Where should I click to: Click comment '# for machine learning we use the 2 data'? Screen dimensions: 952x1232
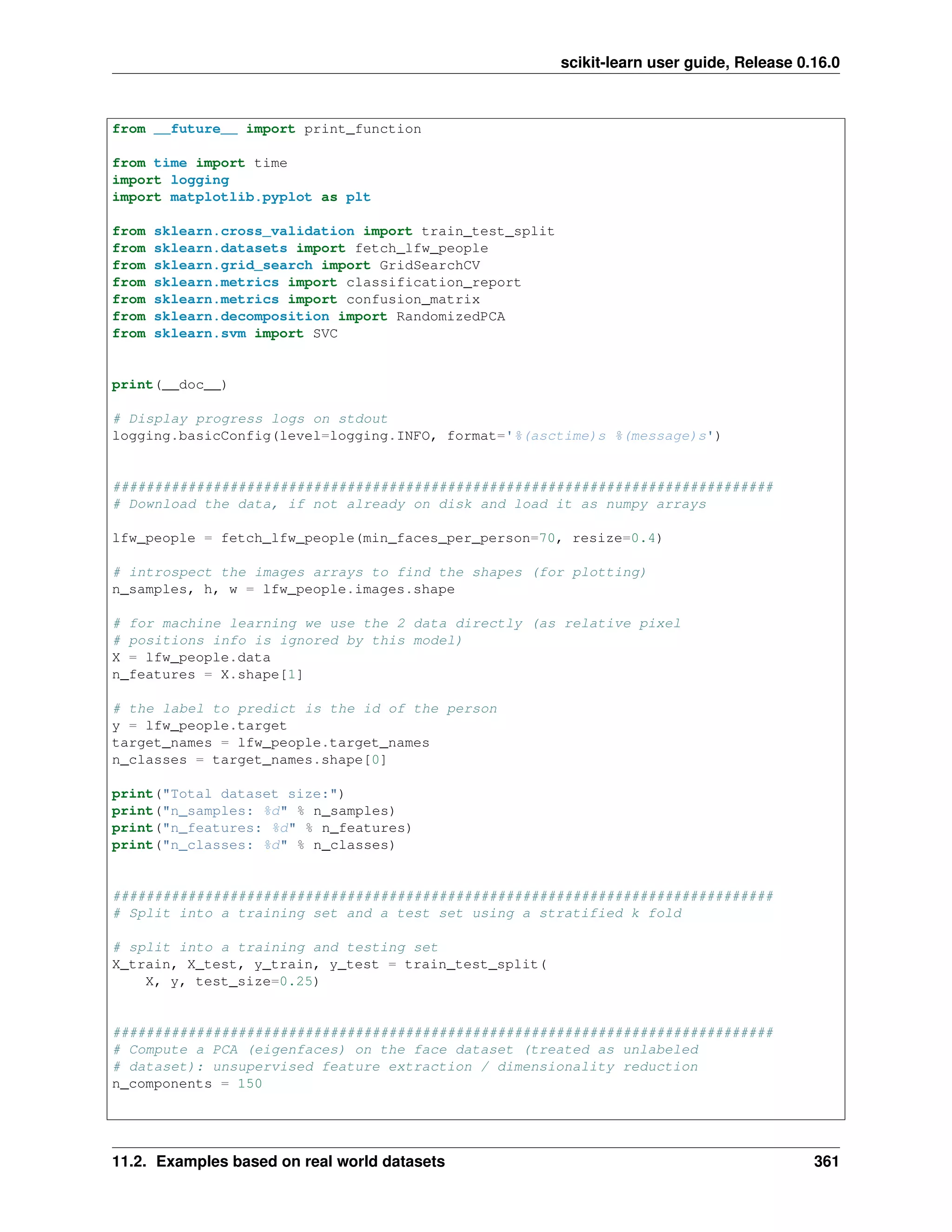click(397, 623)
